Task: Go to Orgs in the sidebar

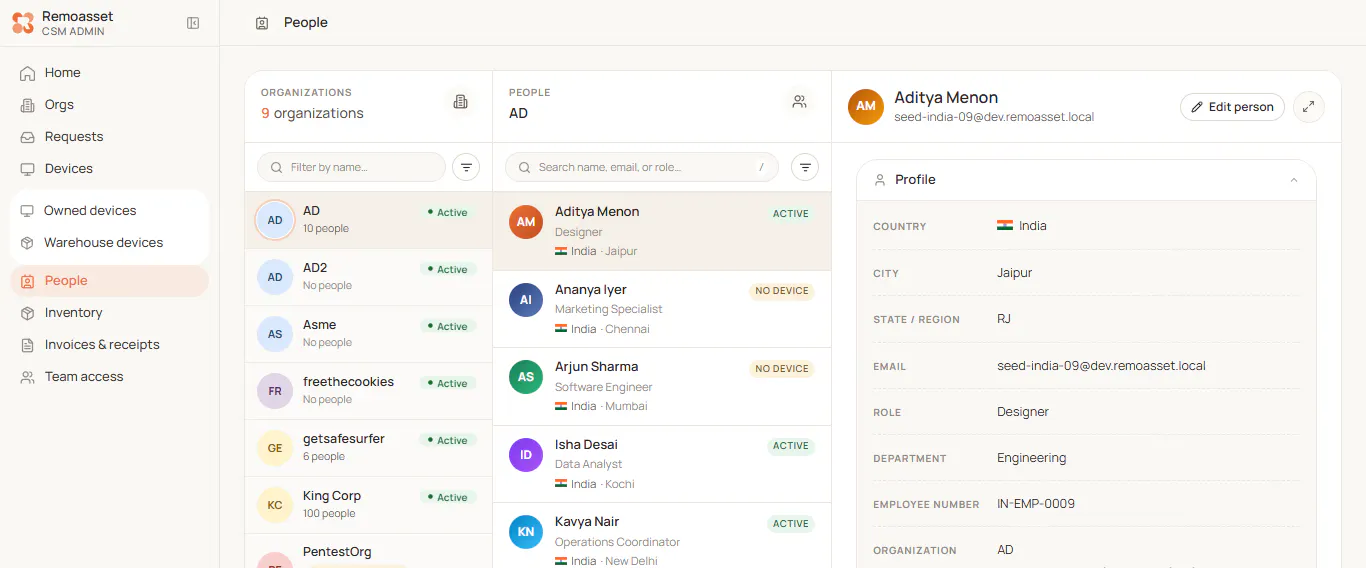Action: tap(109, 105)
